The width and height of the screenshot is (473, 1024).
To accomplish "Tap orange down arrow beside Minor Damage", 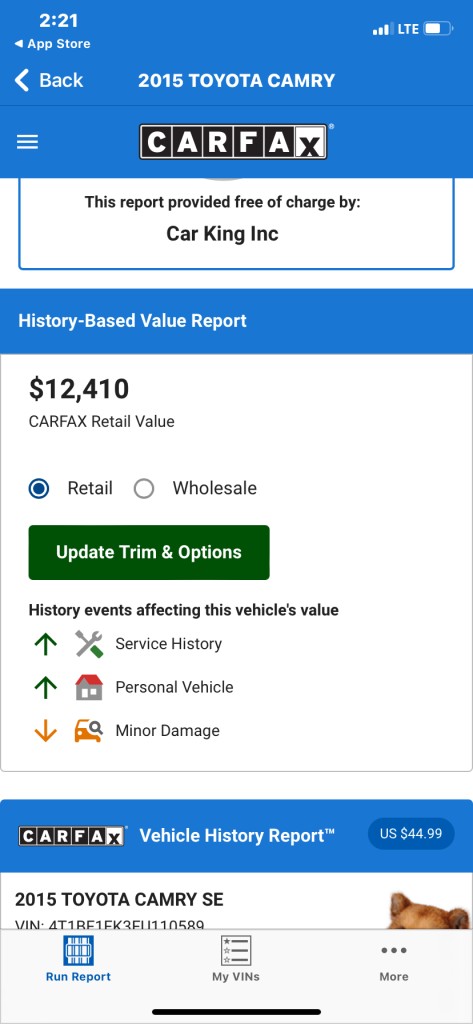I will pyautogui.click(x=45, y=731).
